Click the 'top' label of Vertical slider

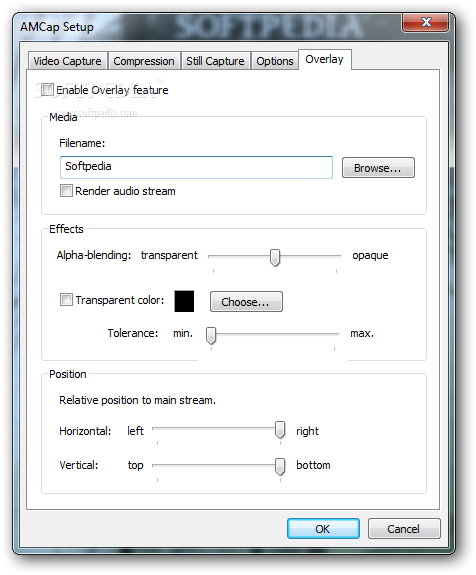[x=135, y=466]
